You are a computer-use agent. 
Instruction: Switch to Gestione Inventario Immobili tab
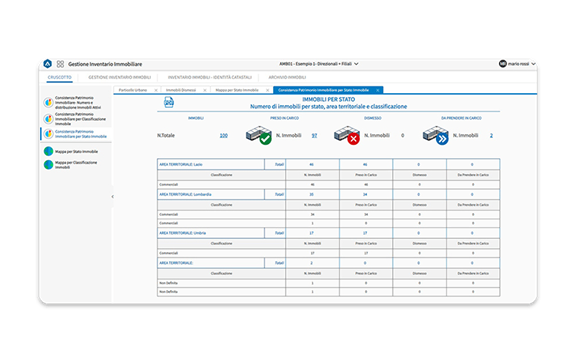(x=119, y=77)
